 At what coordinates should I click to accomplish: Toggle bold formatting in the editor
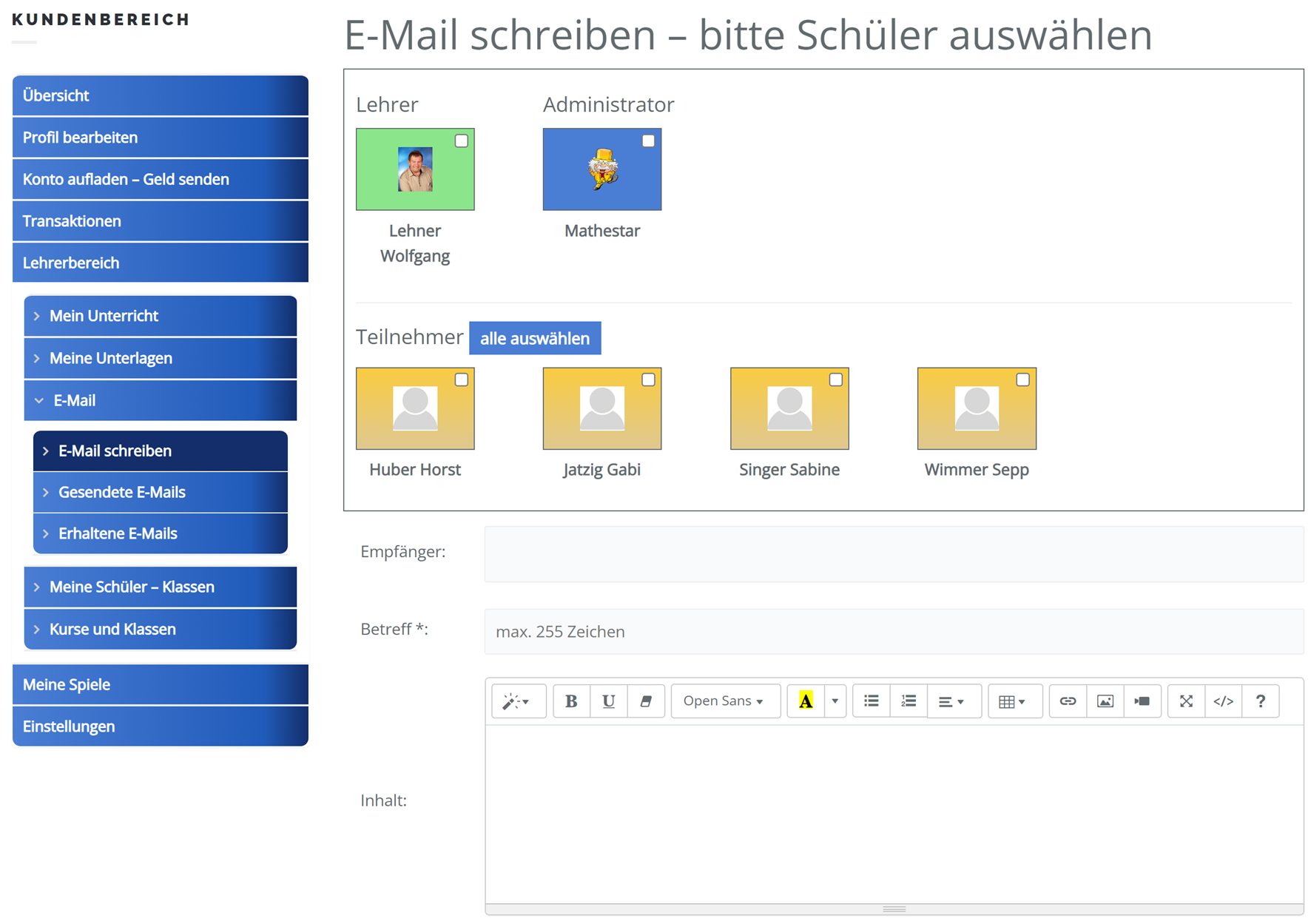point(571,701)
